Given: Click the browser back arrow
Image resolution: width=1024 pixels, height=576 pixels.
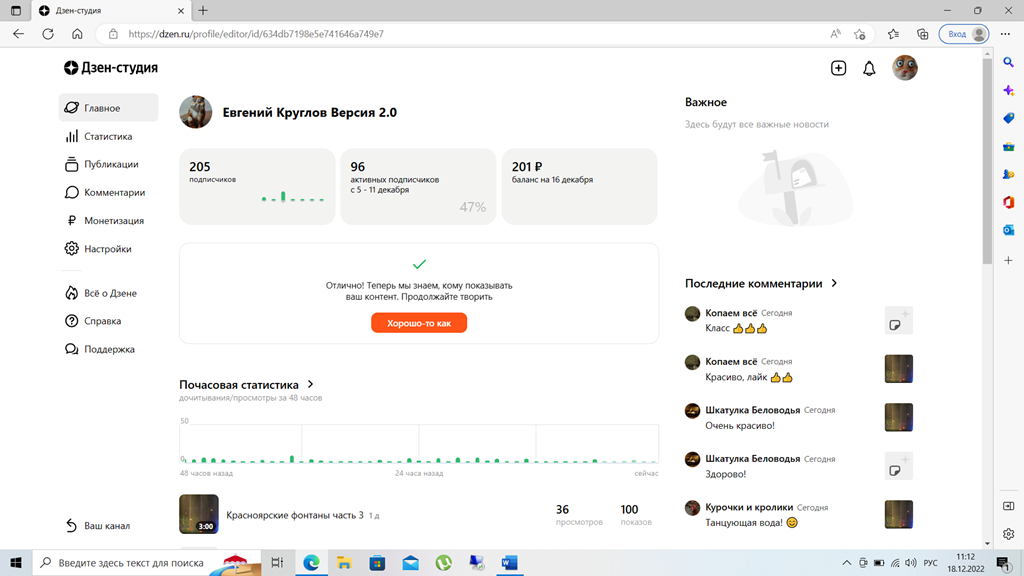Looking at the screenshot, I should (x=18, y=34).
